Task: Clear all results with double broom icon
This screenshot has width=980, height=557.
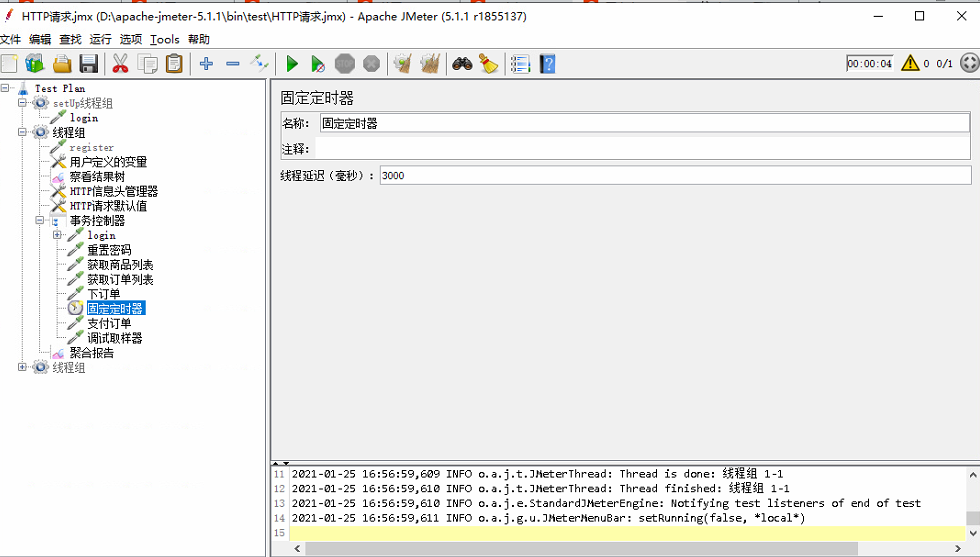Action: coord(430,64)
